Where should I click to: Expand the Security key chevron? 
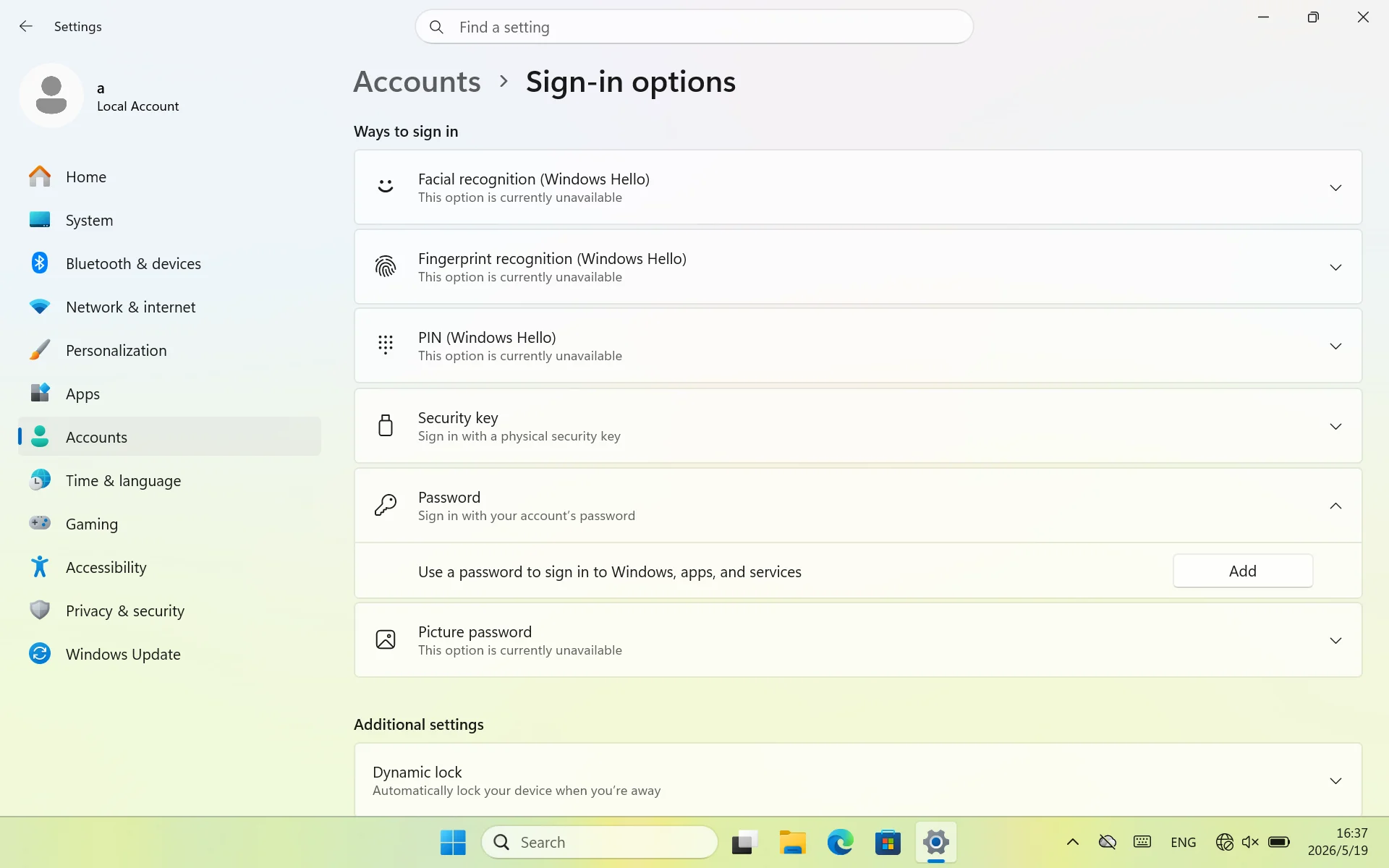pos(1335,426)
